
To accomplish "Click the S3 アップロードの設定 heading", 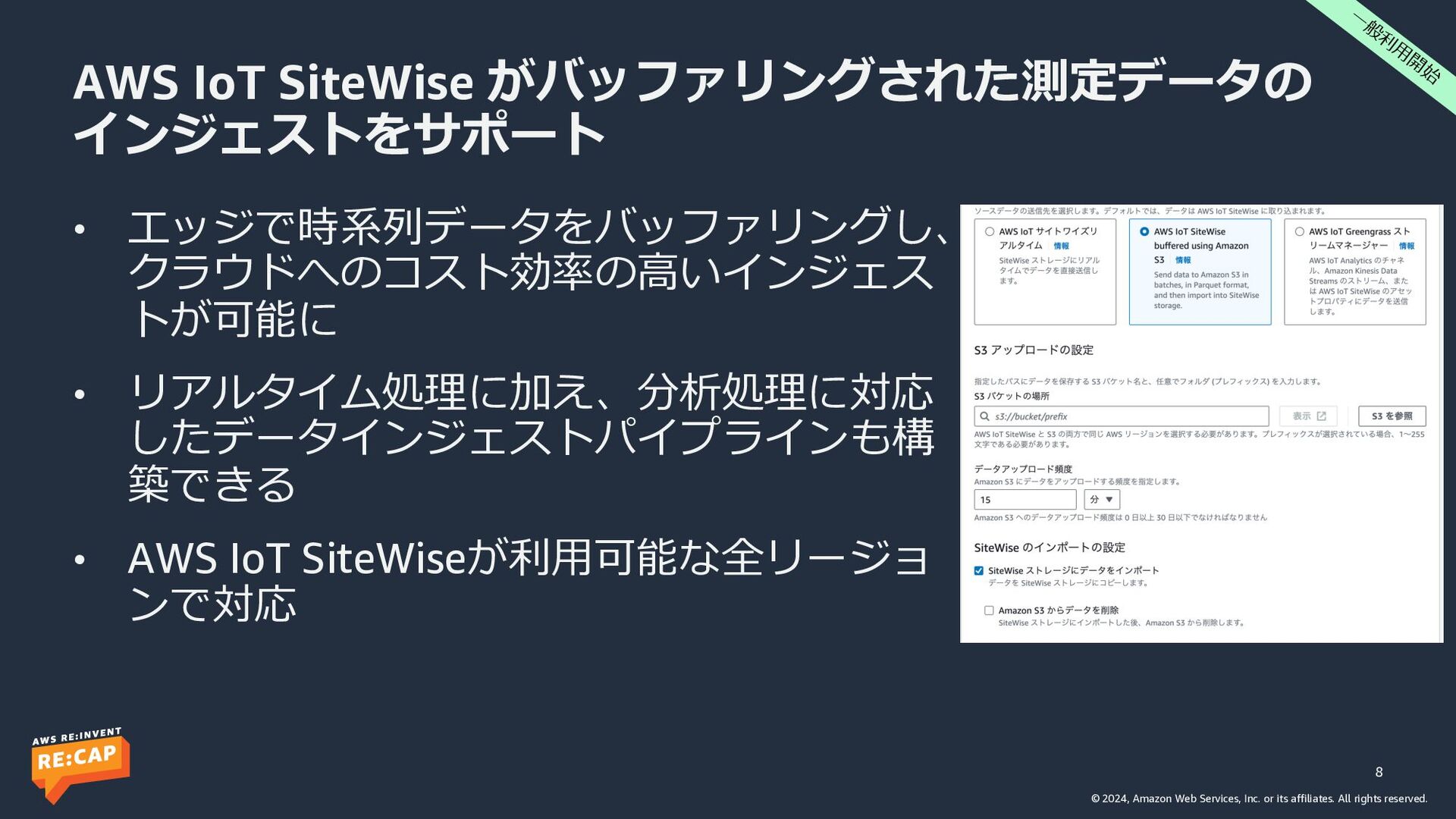I will 1034,350.
